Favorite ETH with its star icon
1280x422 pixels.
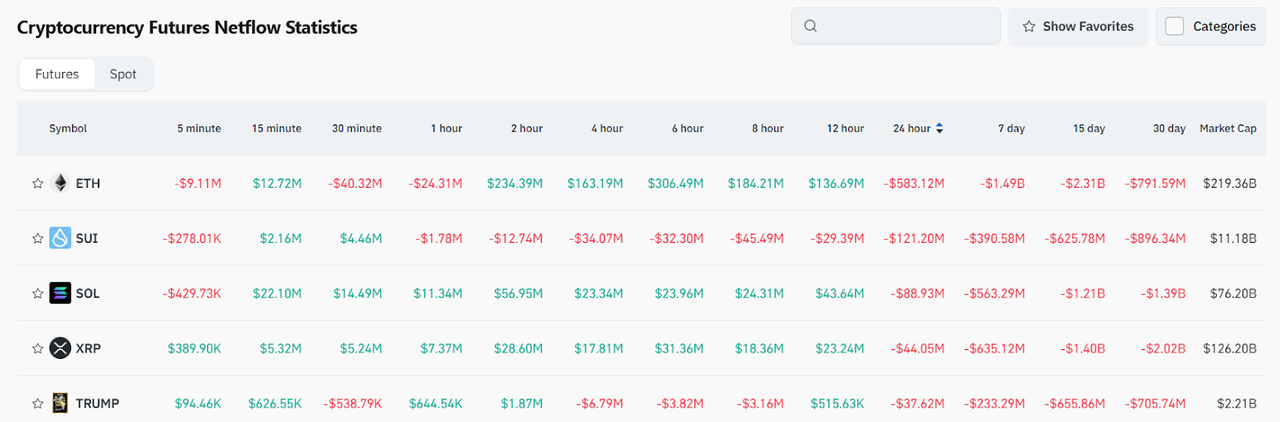pyautogui.click(x=38, y=184)
